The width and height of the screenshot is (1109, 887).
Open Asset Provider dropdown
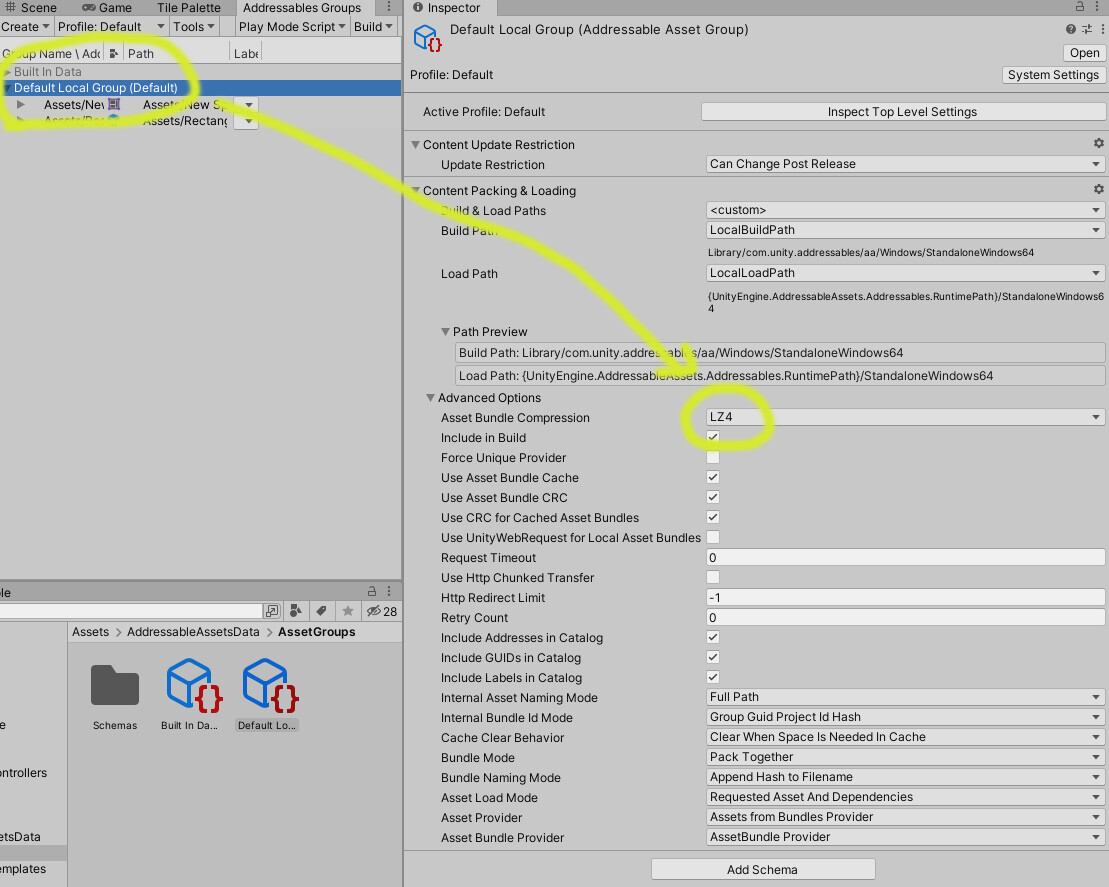point(905,817)
